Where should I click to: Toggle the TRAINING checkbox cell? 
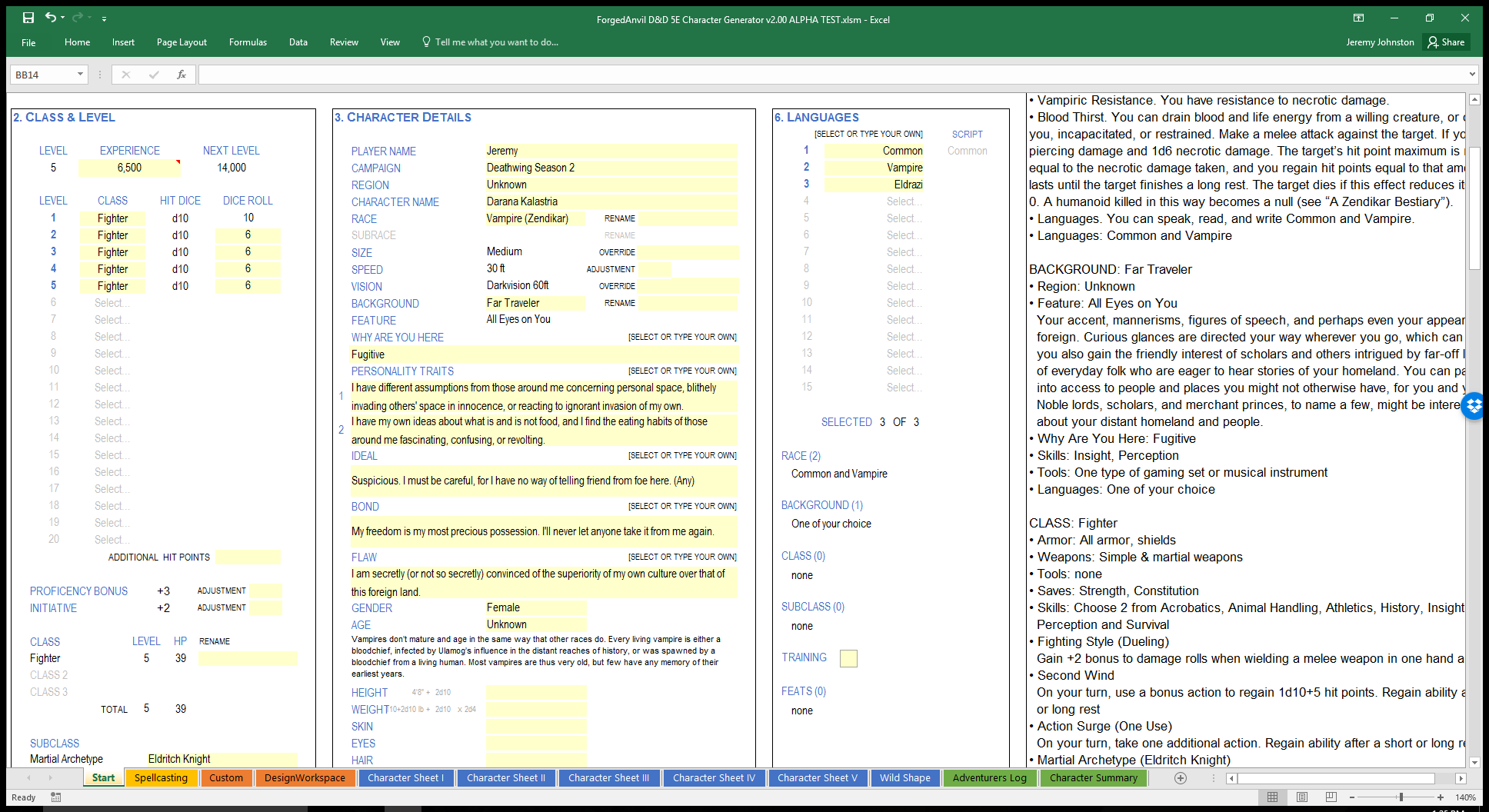[848, 658]
